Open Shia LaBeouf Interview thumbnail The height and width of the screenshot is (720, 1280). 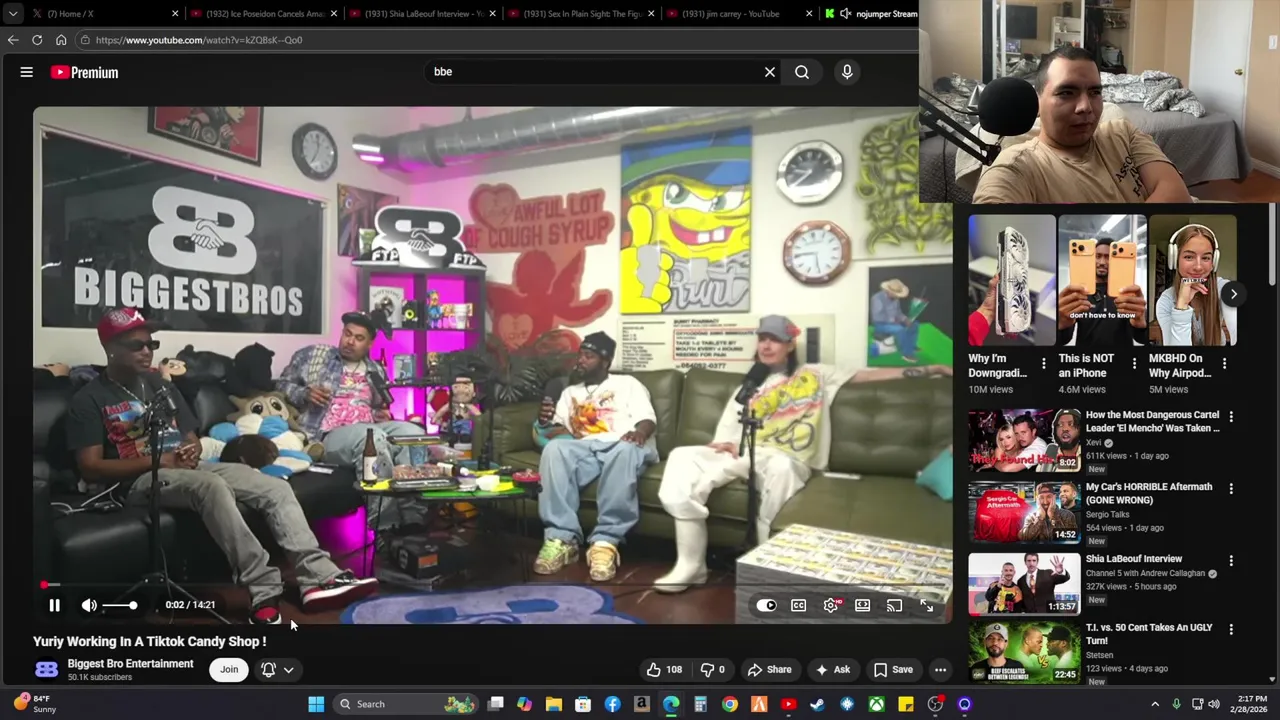(x=1023, y=583)
